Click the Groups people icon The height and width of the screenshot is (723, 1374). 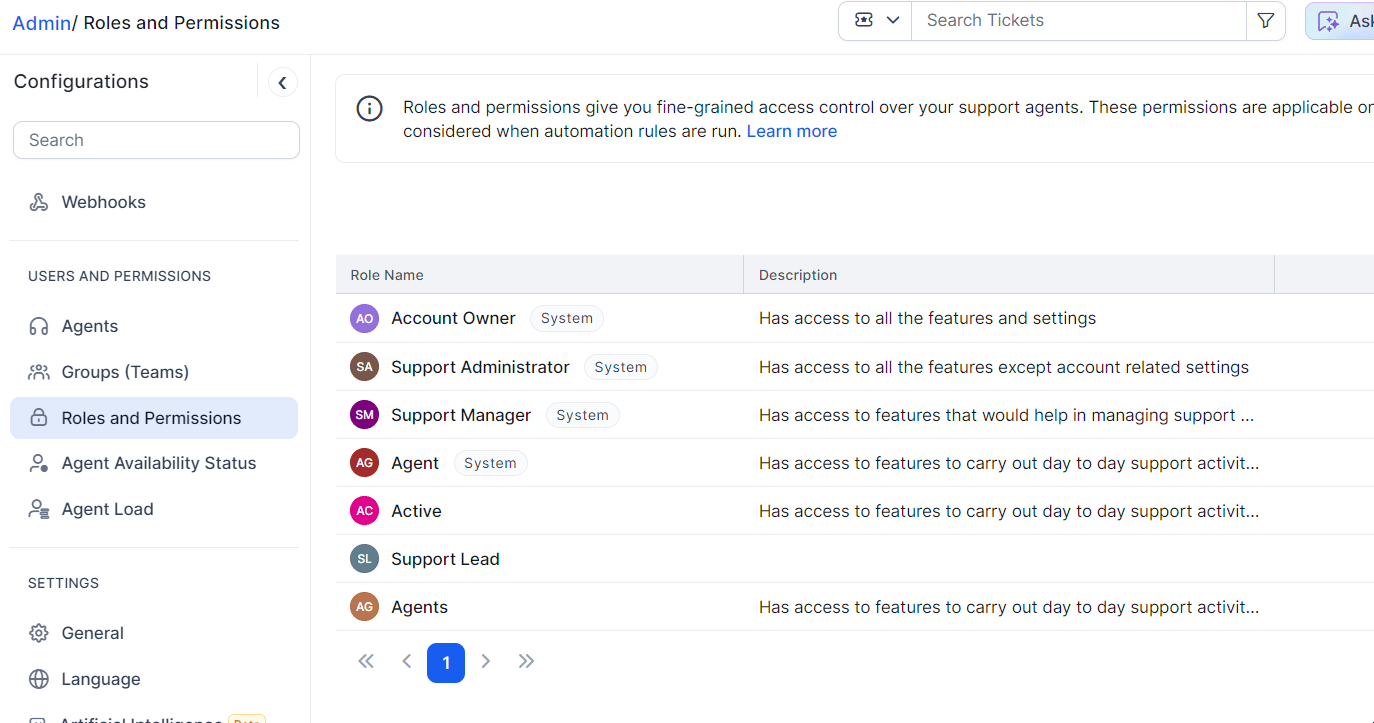(x=39, y=372)
